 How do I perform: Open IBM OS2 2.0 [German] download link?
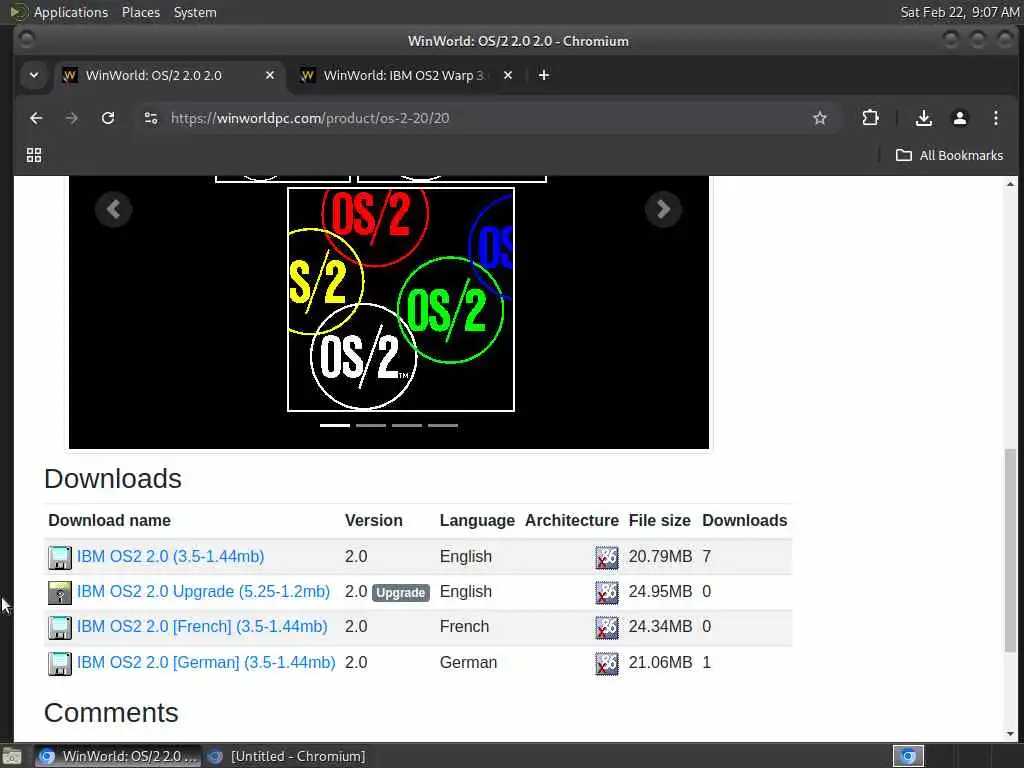(206, 662)
